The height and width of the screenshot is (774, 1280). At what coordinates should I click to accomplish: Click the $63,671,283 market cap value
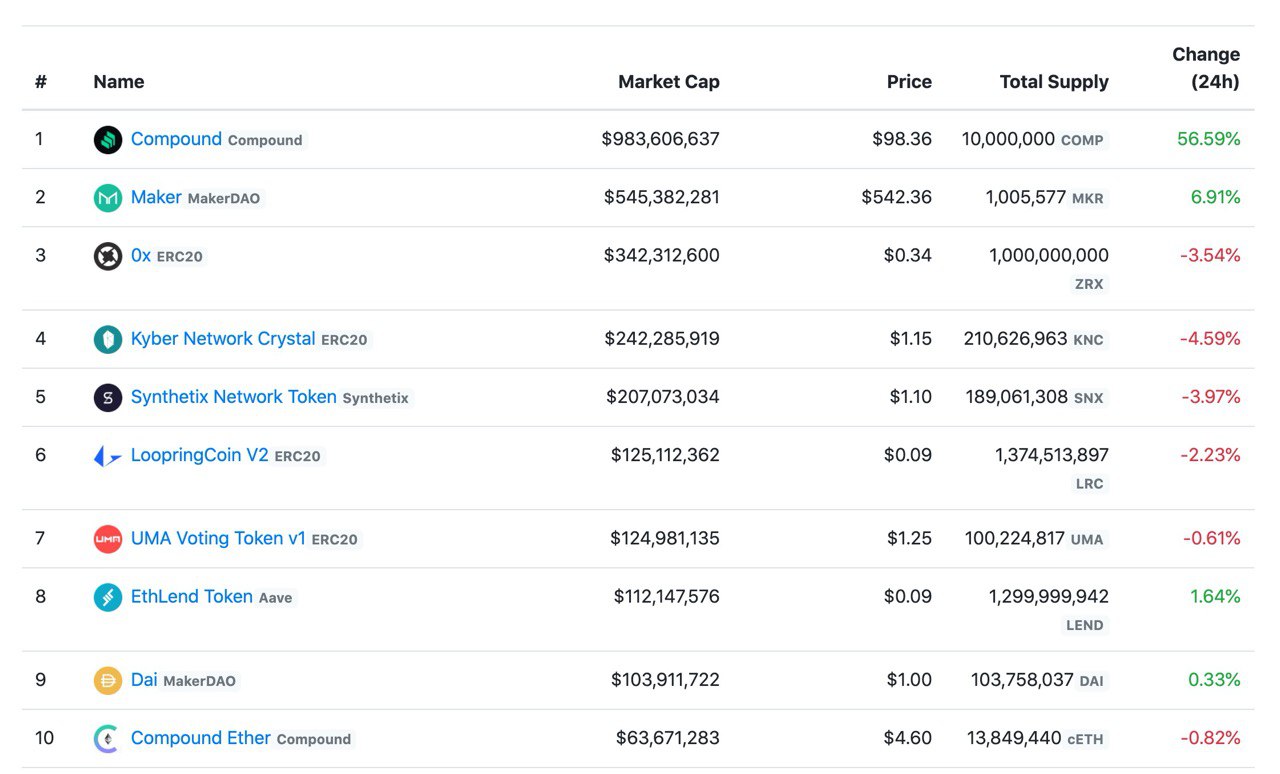[x=668, y=737]
